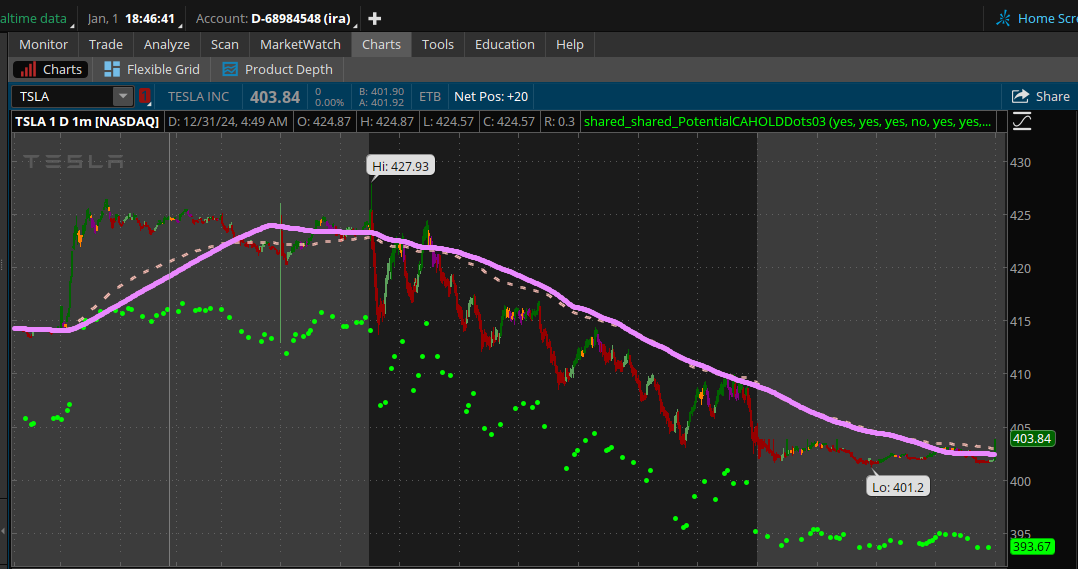Select the Charts sub-tab with bar icon

[x=52, y=69]
